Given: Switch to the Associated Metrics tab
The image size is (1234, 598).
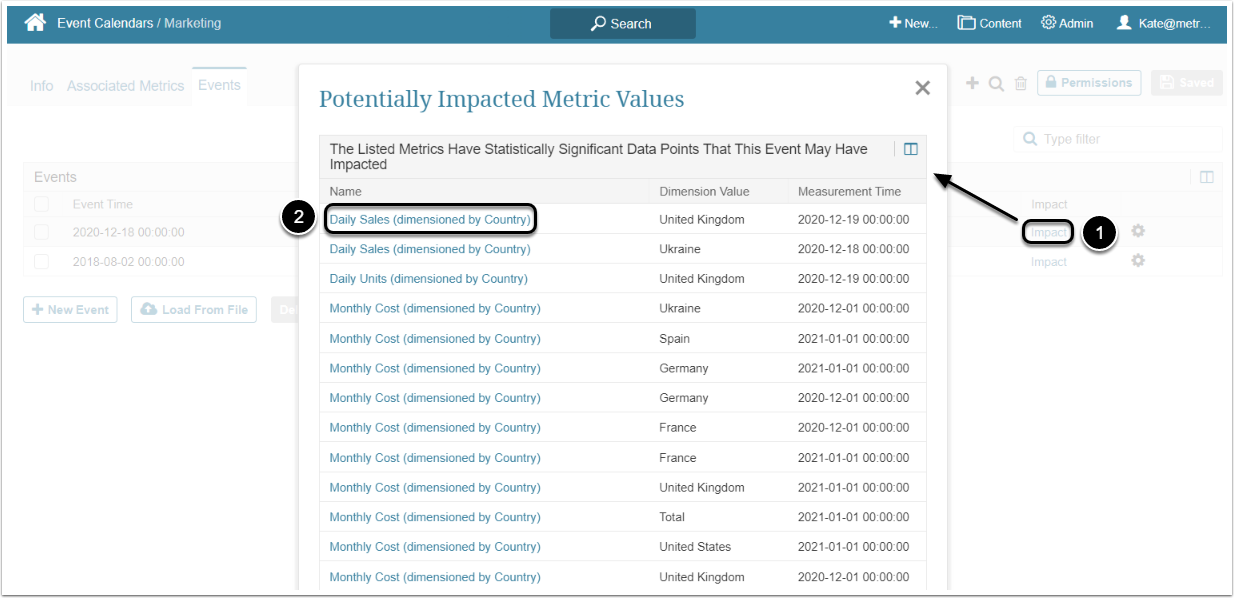Looking at the screenshot, I should click(x=125, y=86).
